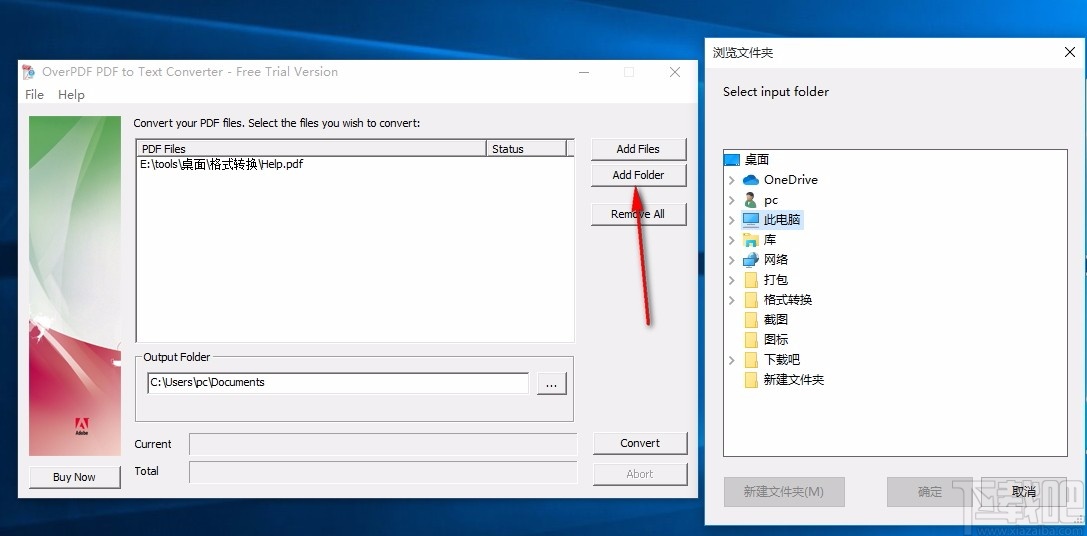Click the OverPDF app icon in title bar

(x=28, y=72)
